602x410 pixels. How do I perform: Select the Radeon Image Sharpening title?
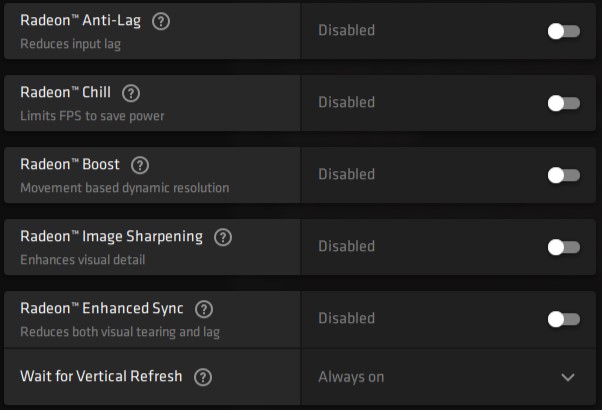point(111,236)
